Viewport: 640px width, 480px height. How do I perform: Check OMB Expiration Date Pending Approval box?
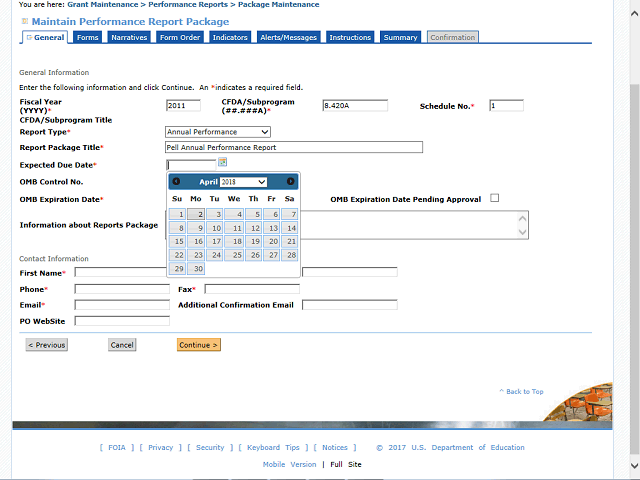click(x=495, y=198)
